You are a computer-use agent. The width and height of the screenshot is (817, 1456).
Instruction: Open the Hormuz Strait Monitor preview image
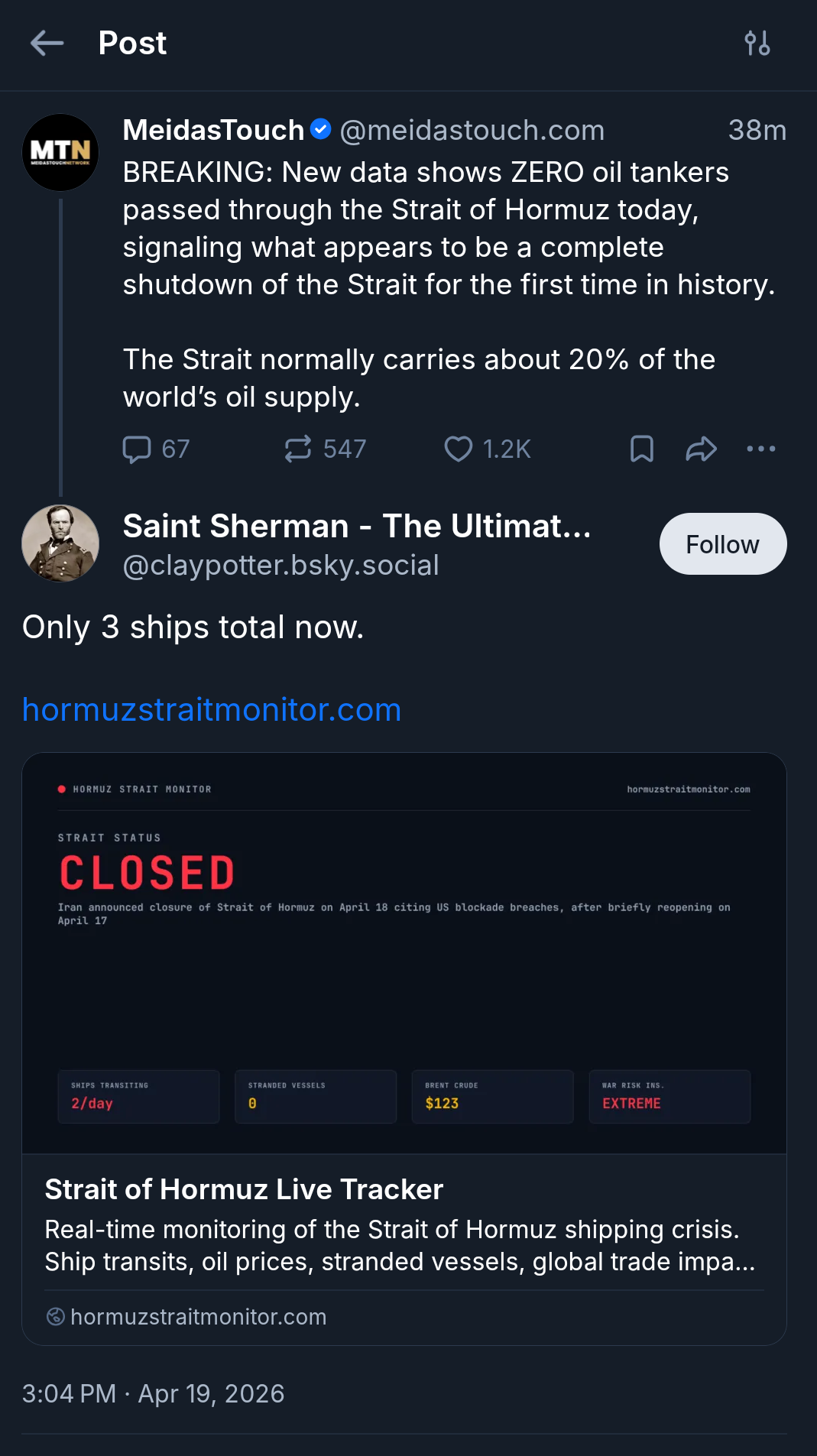[404, 952]
